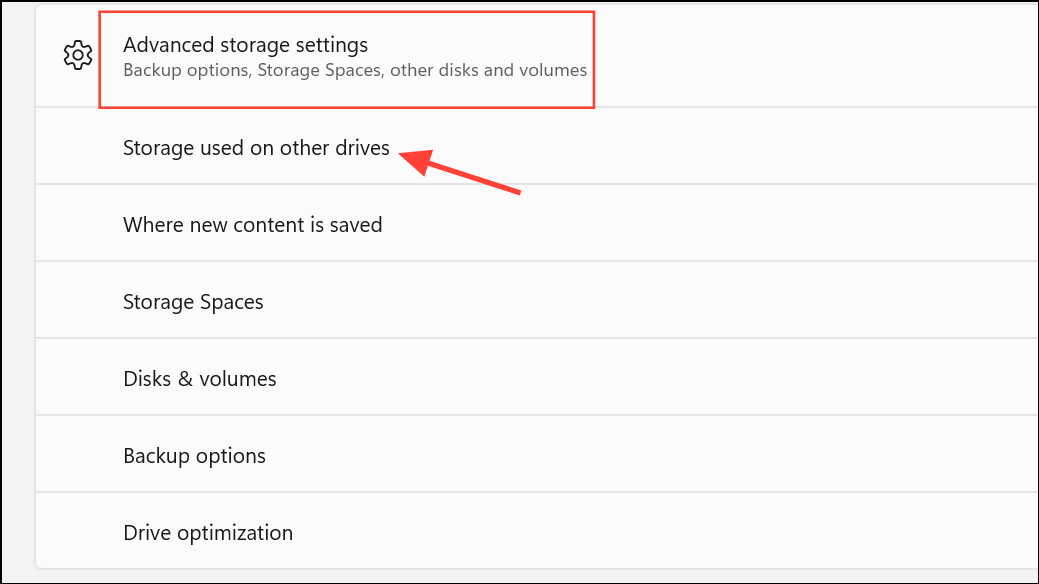Screen dimensions: 1039x584
Task: Open Disks & volumes settings
Action: [x=199, y=379]
